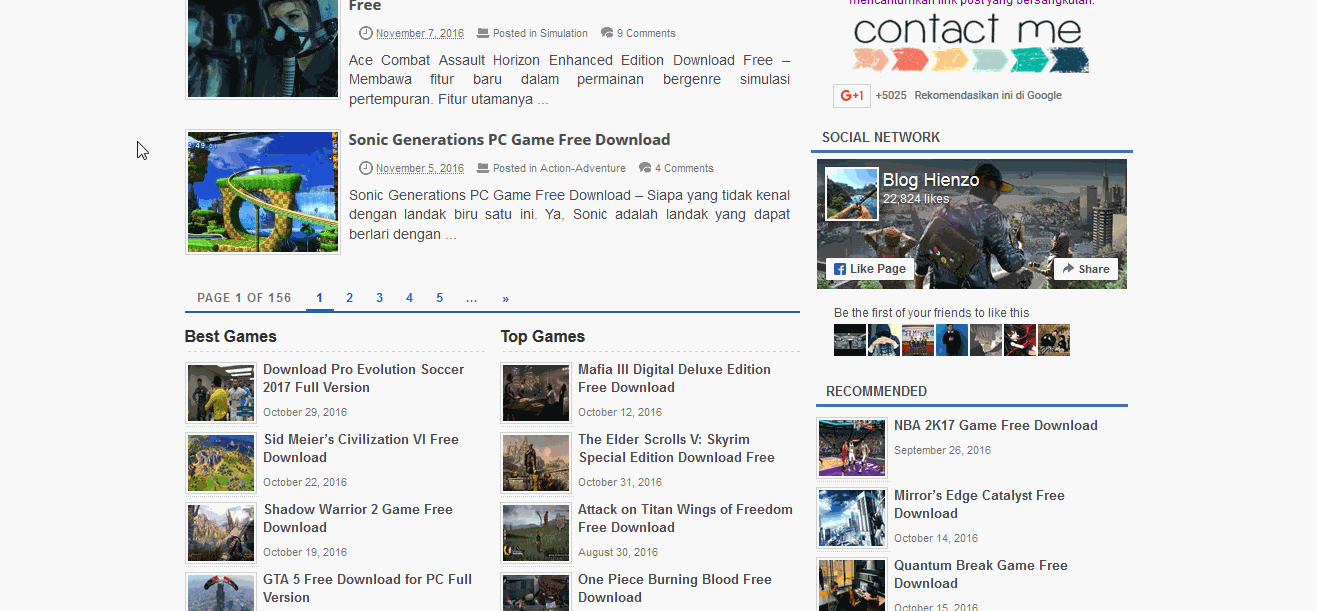Click category icon before Posted in Action-Adventure
This screenshot has height=611, width=1317.
(483, 168)
